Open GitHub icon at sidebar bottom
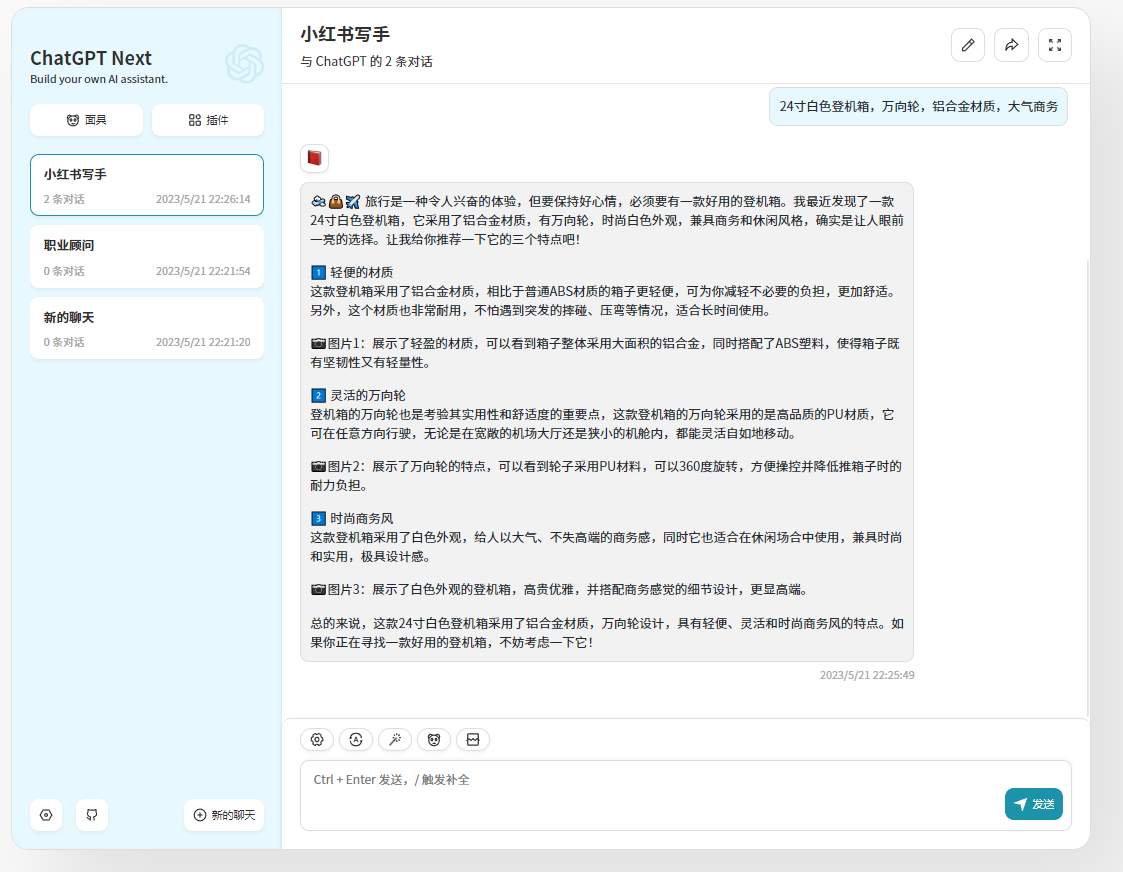 92,815
